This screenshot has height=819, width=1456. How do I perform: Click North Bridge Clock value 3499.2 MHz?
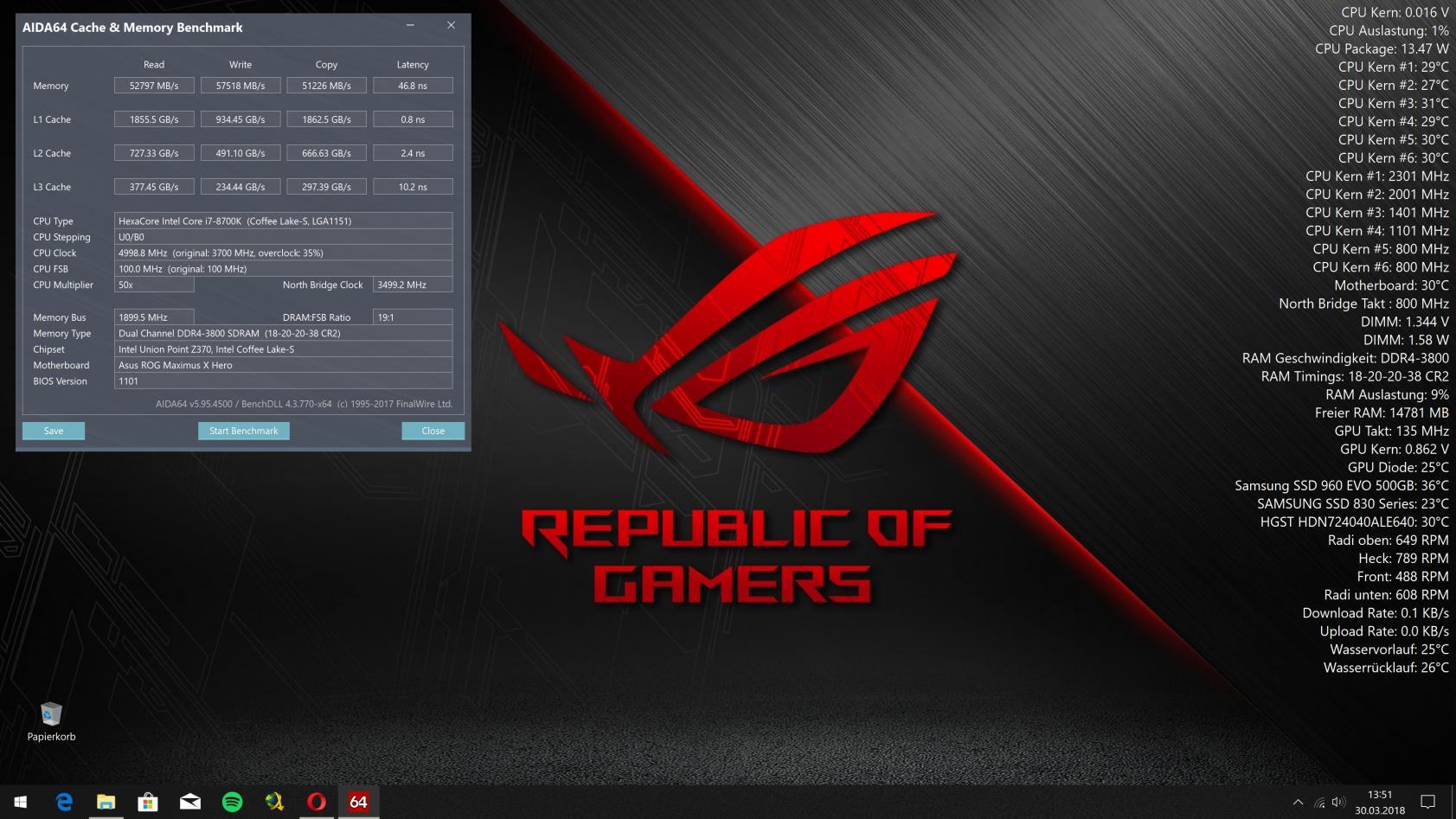coord(413,285)
